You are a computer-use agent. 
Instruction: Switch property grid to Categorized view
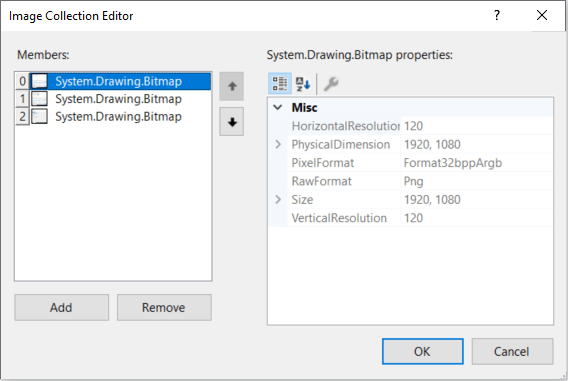click(x=280, y=84)
